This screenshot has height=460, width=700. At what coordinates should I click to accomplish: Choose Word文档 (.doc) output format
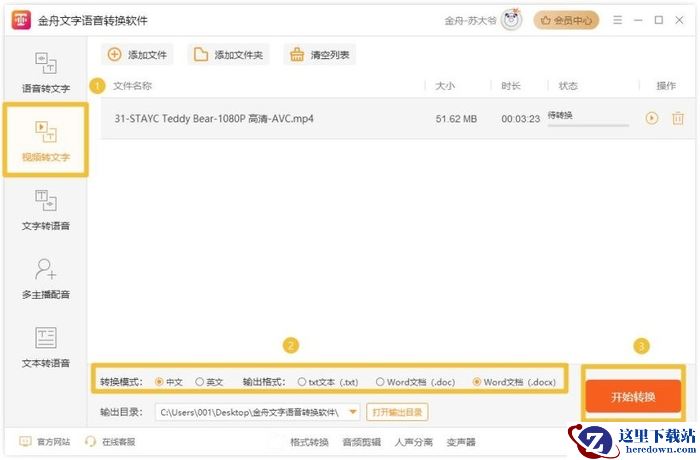coord(415,382)
